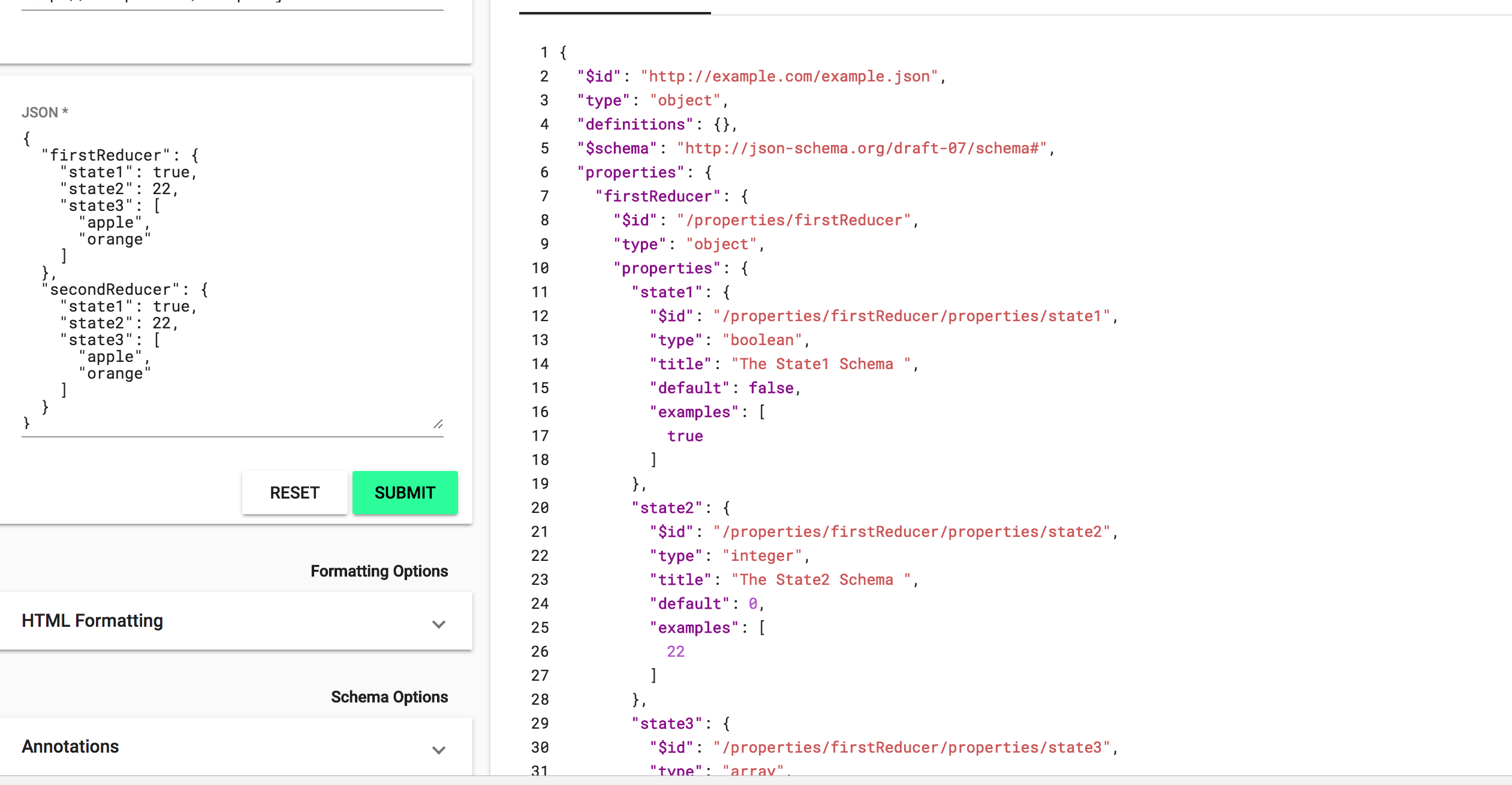
Task: Expand the HTML Formatting panel
Action: (x=92, y=621)
